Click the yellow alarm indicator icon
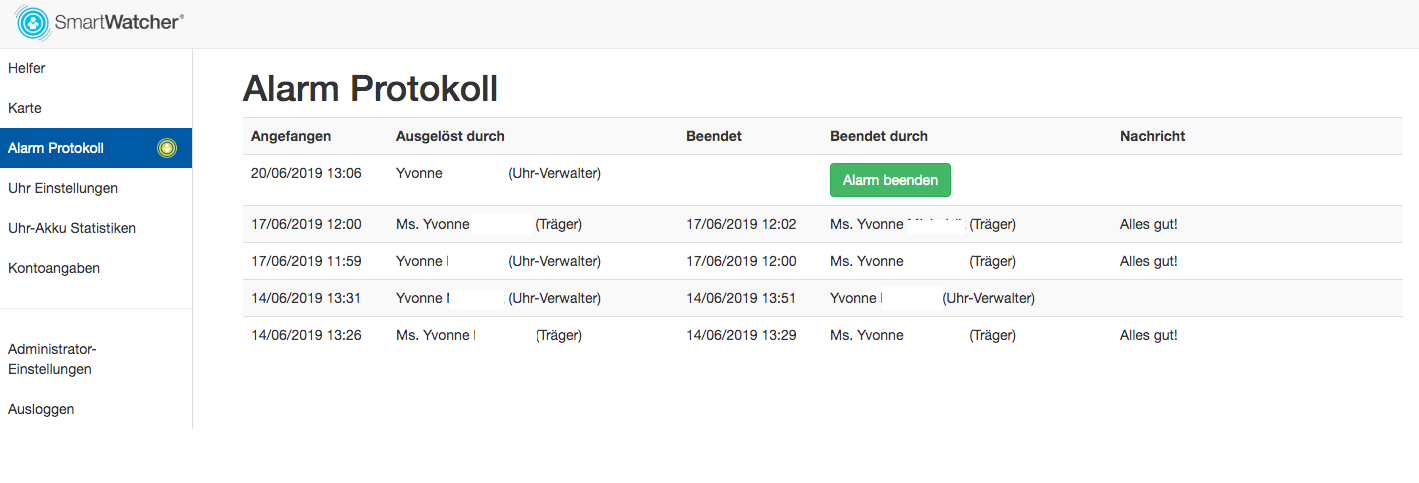 click(167, 148)
